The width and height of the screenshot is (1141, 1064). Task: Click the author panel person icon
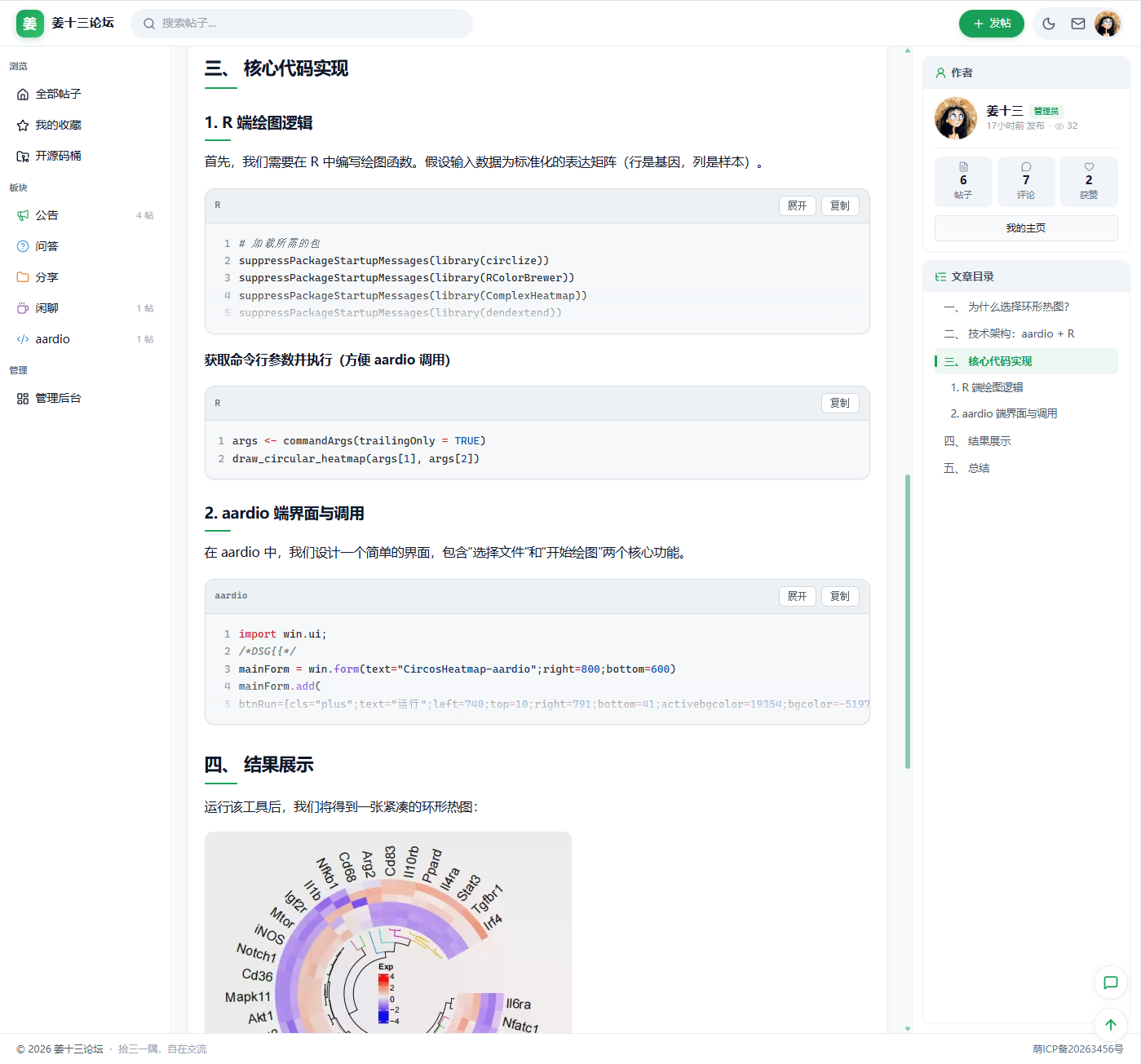click(x=940, y=73)
